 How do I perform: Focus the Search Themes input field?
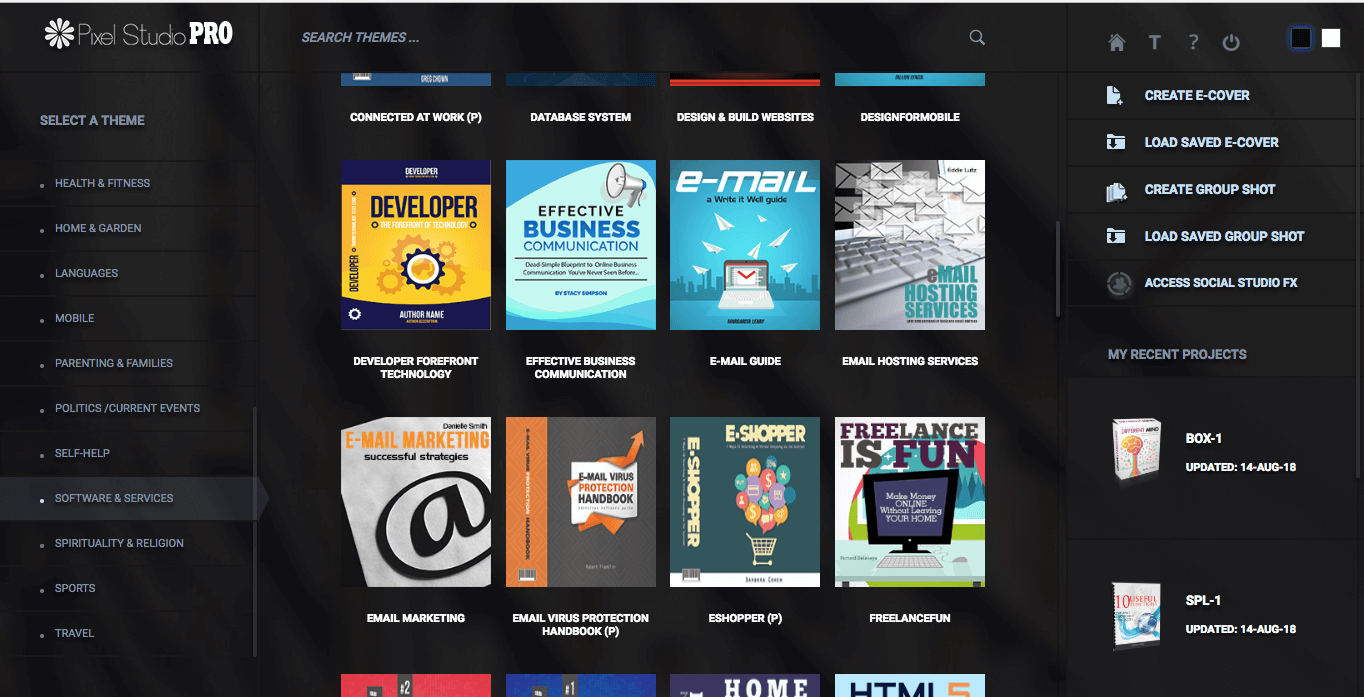pyautogui.click(x=630, y=38)
